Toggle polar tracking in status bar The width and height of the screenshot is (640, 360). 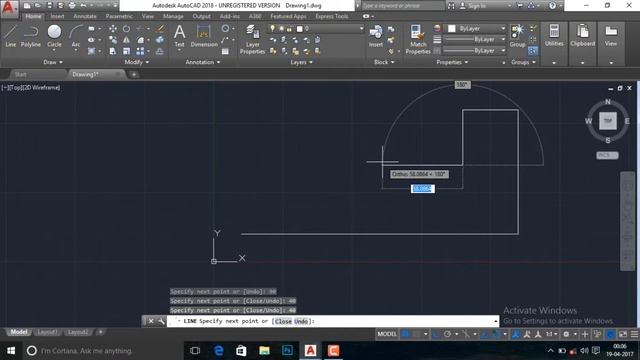tap(447, 334)
